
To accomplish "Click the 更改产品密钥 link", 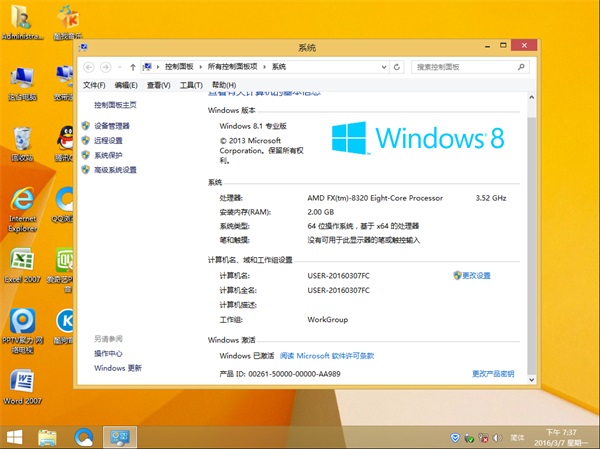I will pyautogui.click(x=493, y=373).
